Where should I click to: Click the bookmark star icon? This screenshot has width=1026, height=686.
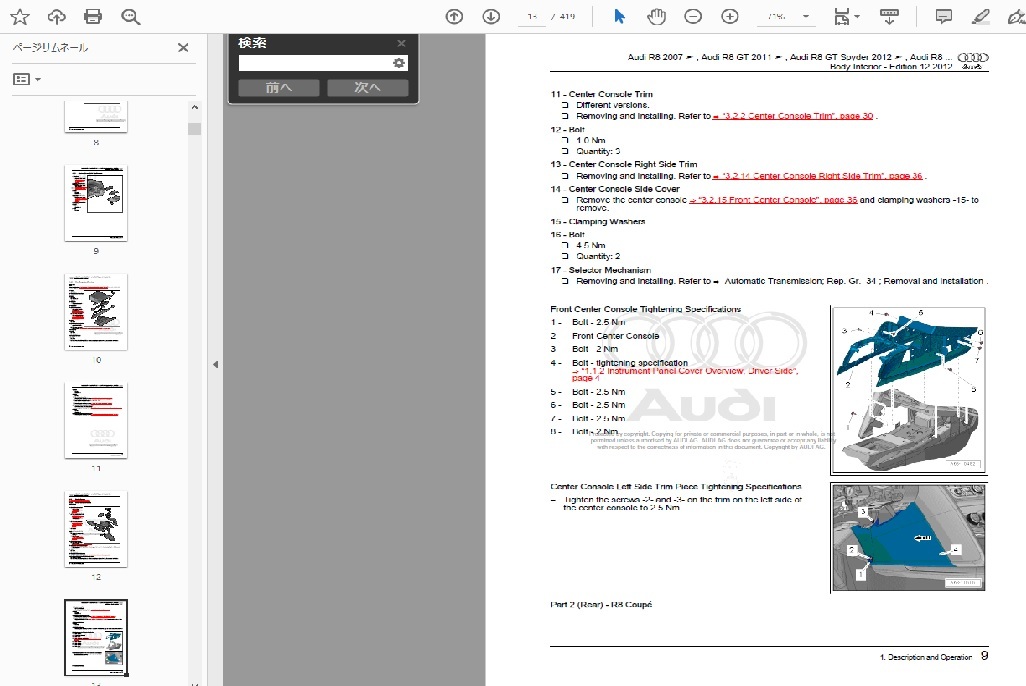[x=20, y=16]
